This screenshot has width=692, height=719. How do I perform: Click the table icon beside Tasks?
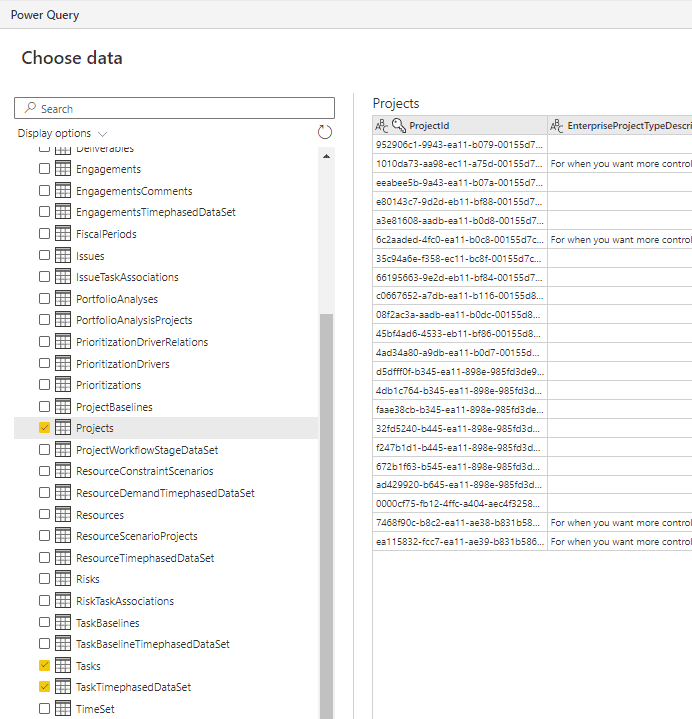pos(63,665)
